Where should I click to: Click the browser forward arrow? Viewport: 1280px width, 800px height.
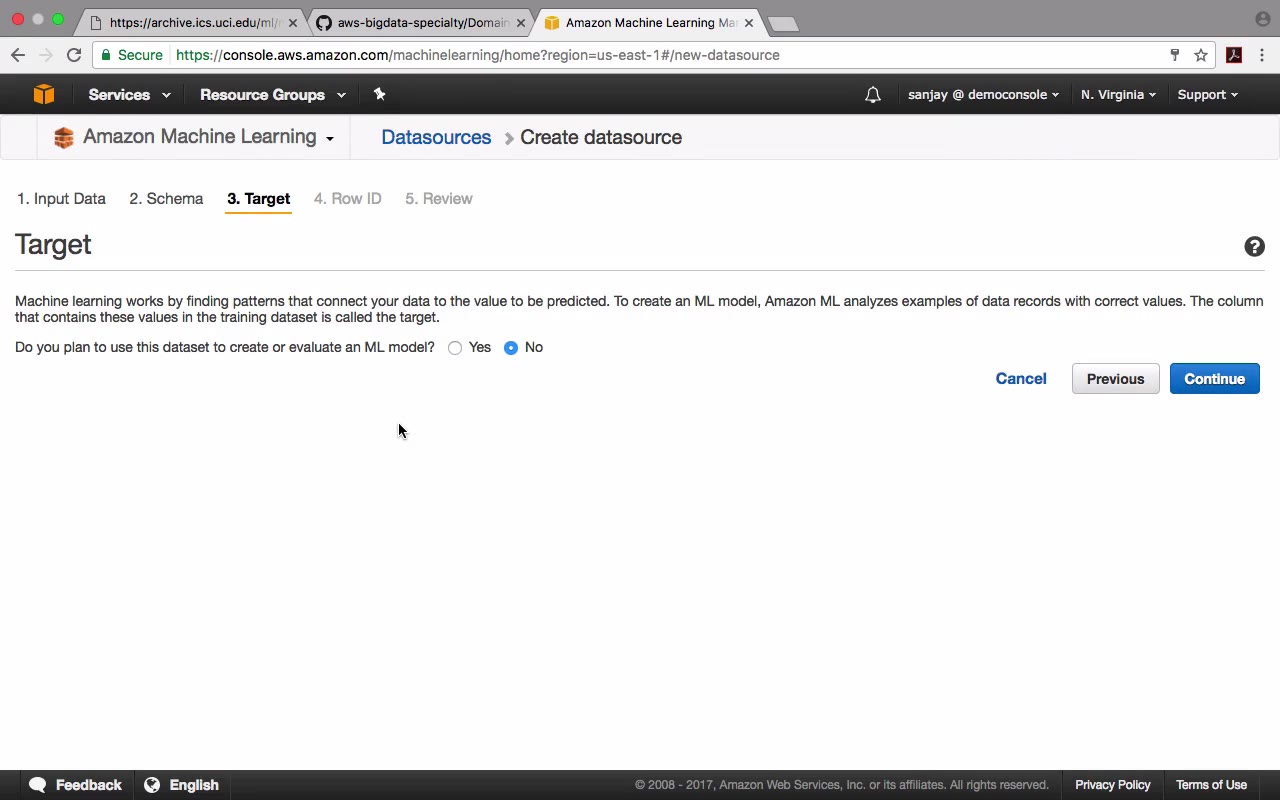click(x=46, y=55)
